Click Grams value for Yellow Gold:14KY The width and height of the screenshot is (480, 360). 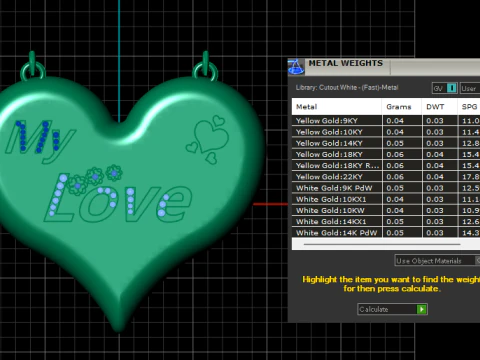click(395, 143)
